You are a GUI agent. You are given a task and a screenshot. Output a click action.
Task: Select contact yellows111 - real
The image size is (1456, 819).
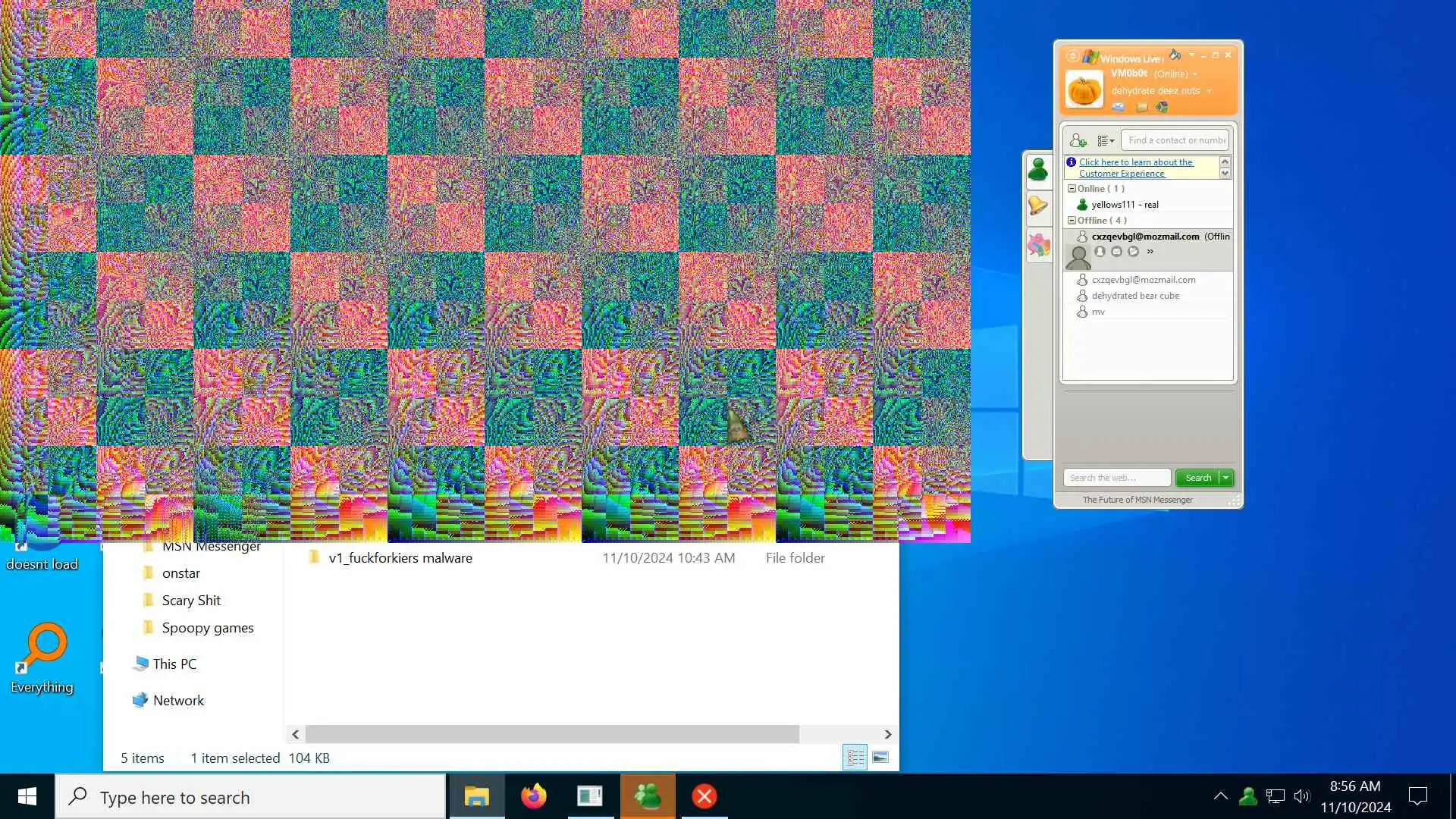(x=1124, y=205)
